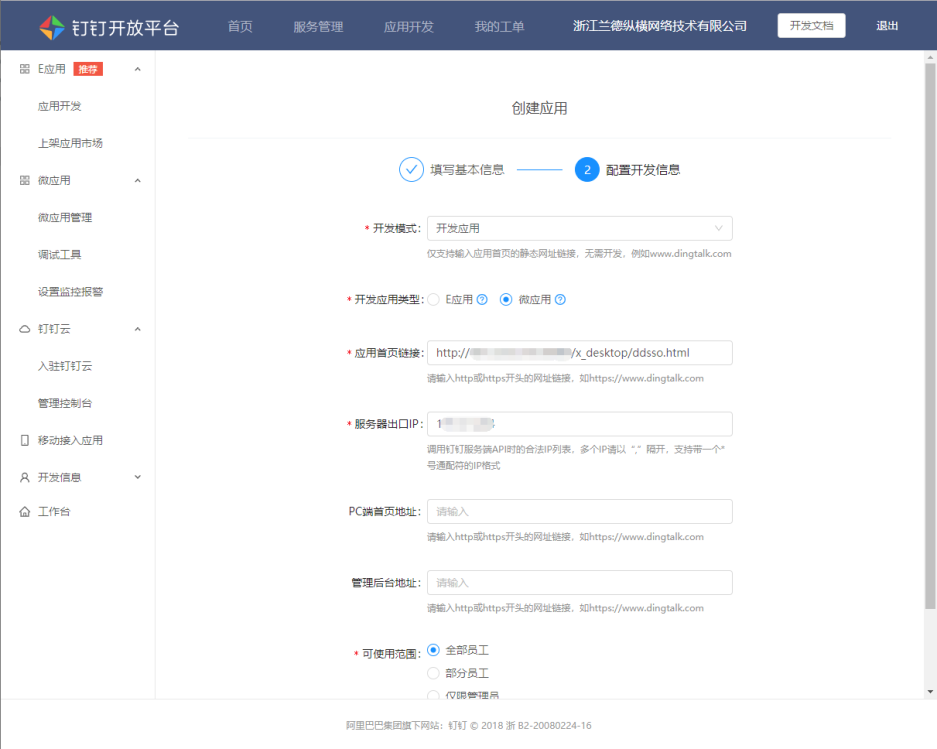
Task: Click help icon next to 微应用 radio
Action: [560, 299]
